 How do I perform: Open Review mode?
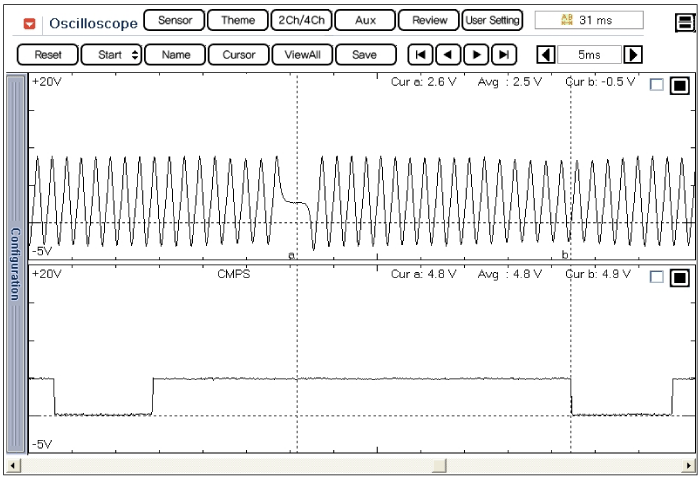coord(429,20)
